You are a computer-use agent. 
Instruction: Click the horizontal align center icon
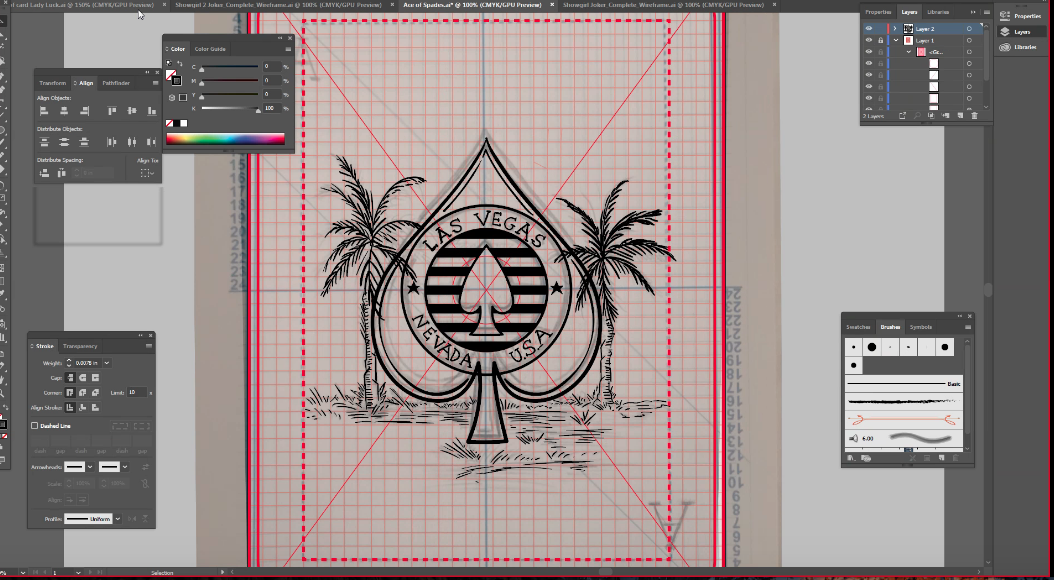coord(65,111)
